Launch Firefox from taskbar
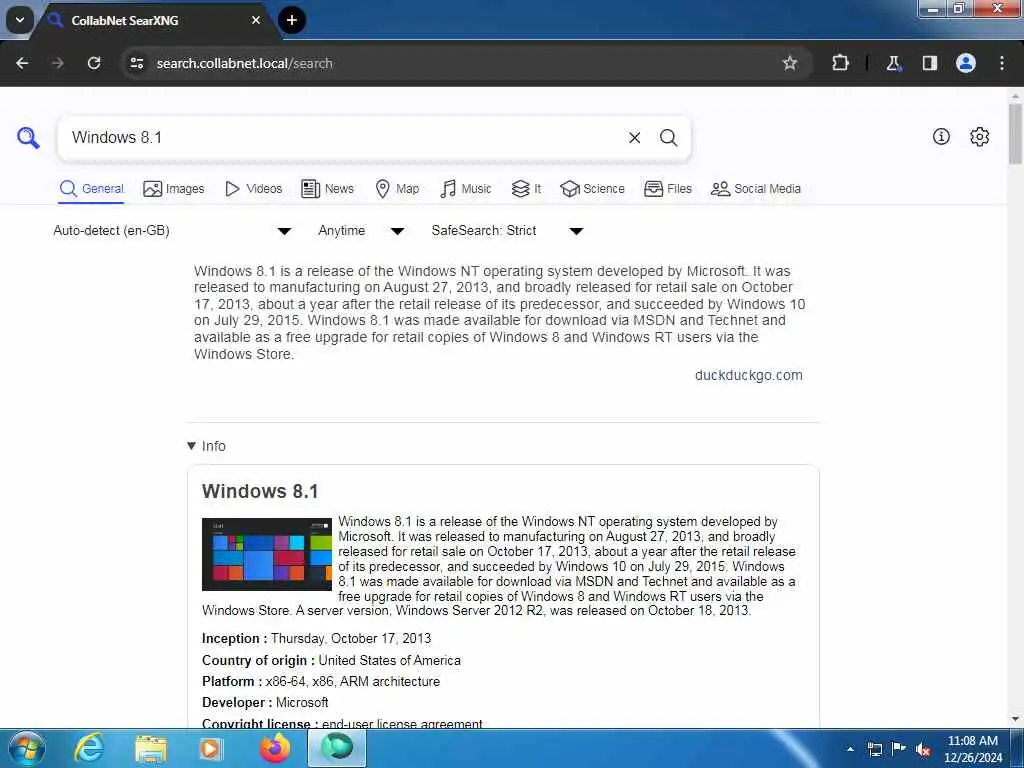Image resolution: width=1024 pixels, height=768 pixels. (276, 748)
